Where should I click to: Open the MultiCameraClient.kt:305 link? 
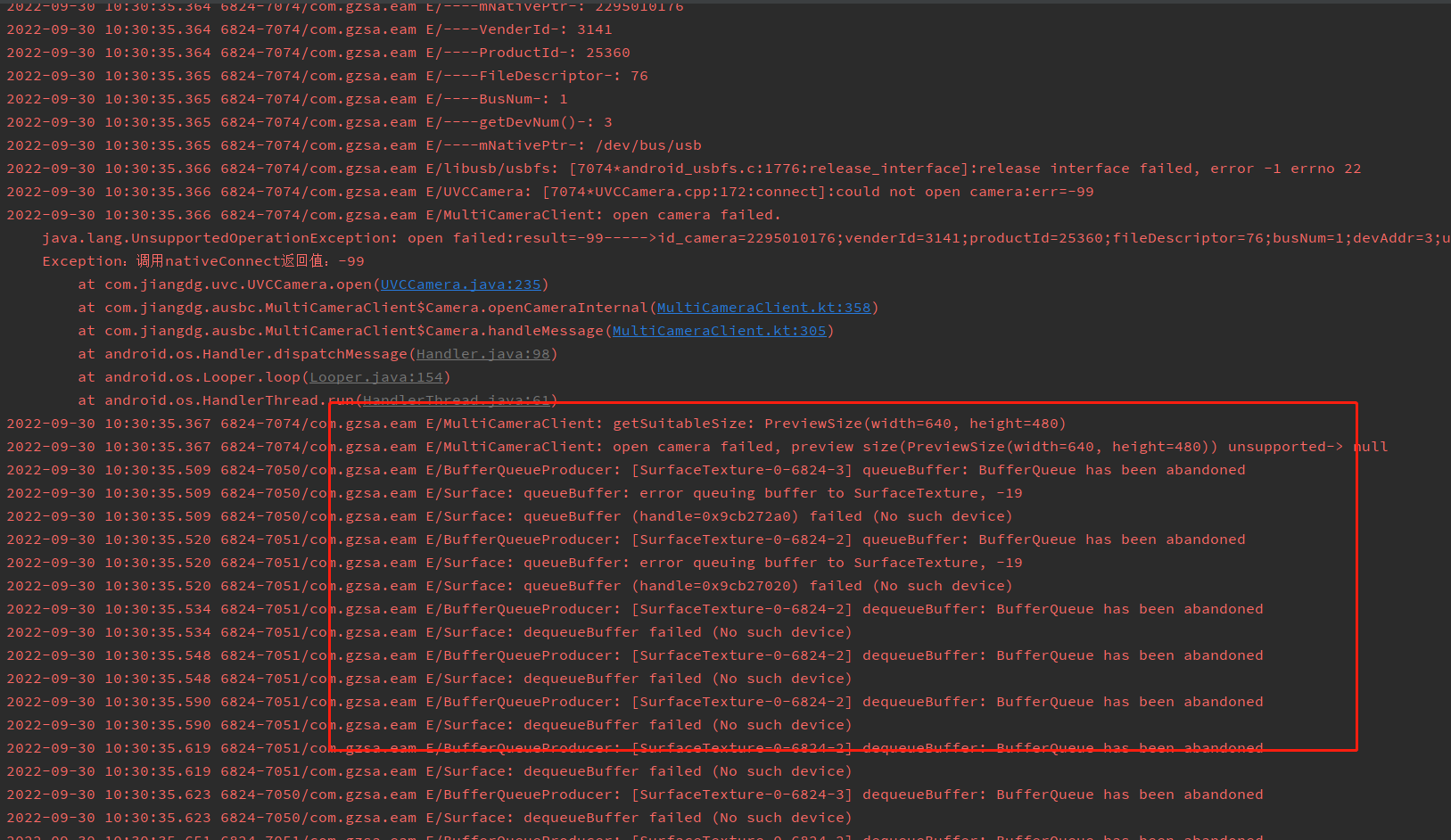click(x=720, y=330)
